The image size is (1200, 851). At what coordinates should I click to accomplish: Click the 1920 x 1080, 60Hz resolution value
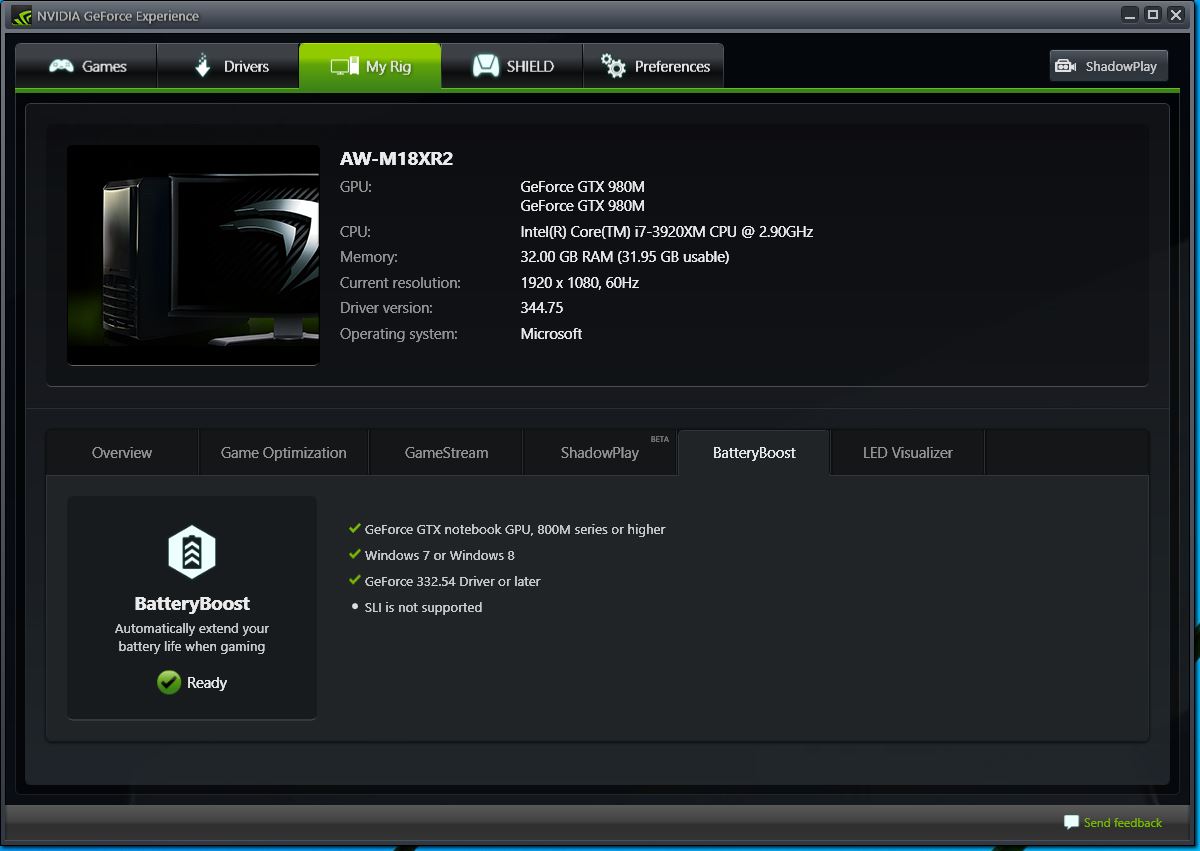coord(580,283)
